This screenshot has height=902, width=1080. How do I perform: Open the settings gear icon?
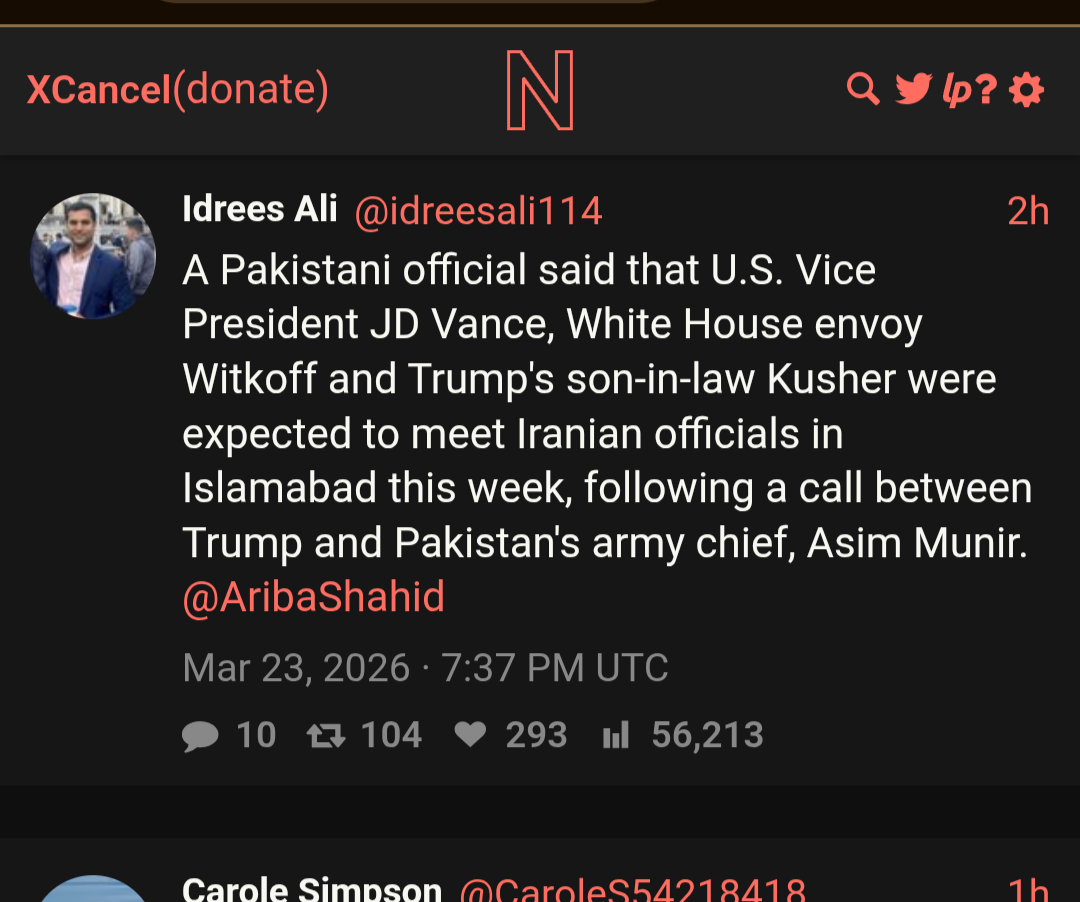pos(1026,90)
